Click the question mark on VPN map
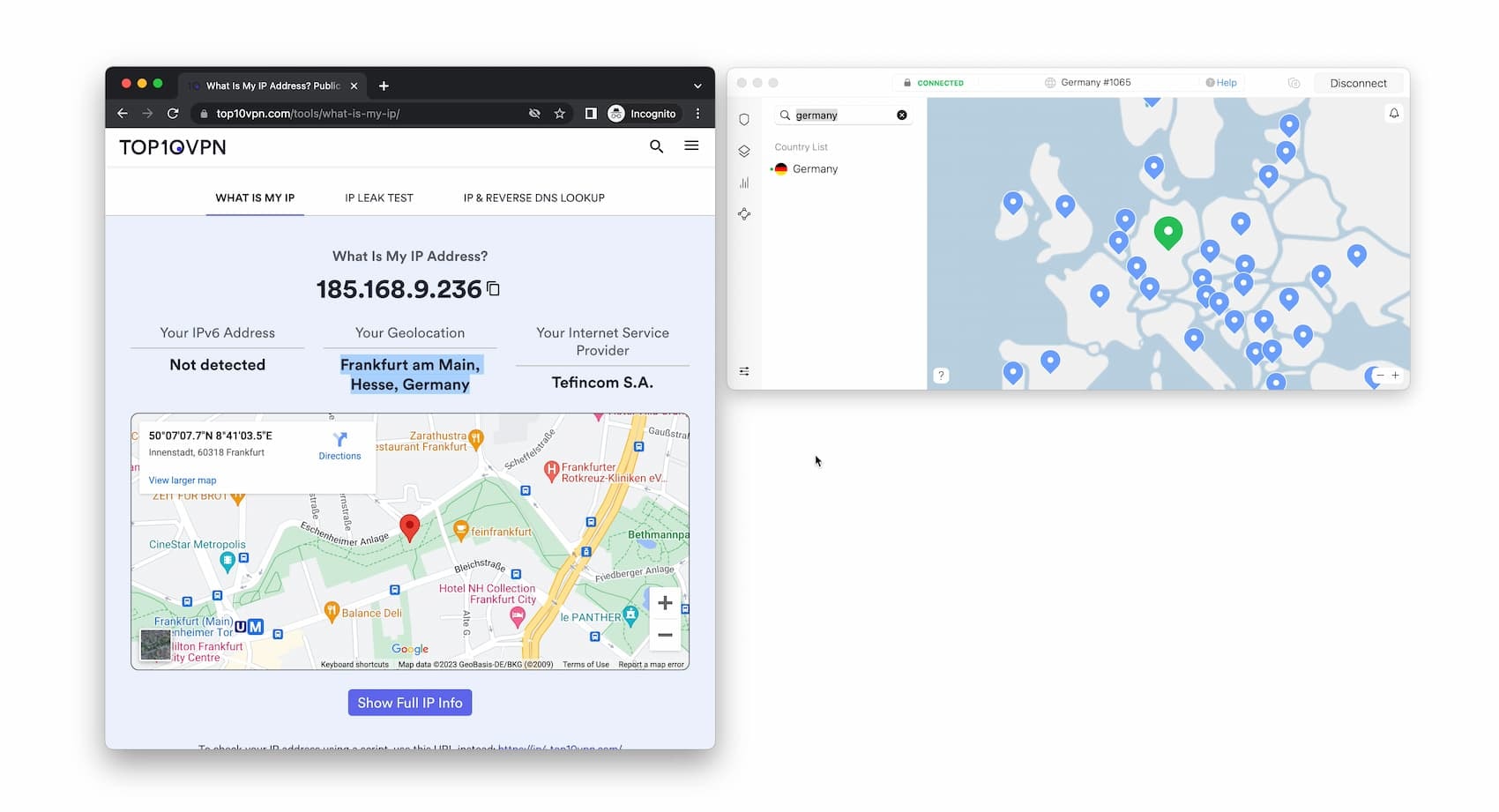The width and height of the screenshot is (1499, 812). [941, 376]
